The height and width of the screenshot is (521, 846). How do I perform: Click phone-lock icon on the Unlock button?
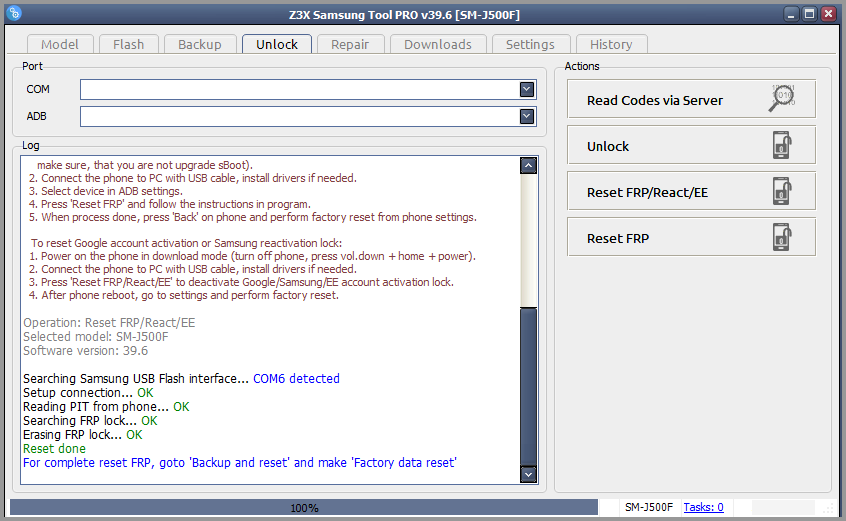coord(782,145)
